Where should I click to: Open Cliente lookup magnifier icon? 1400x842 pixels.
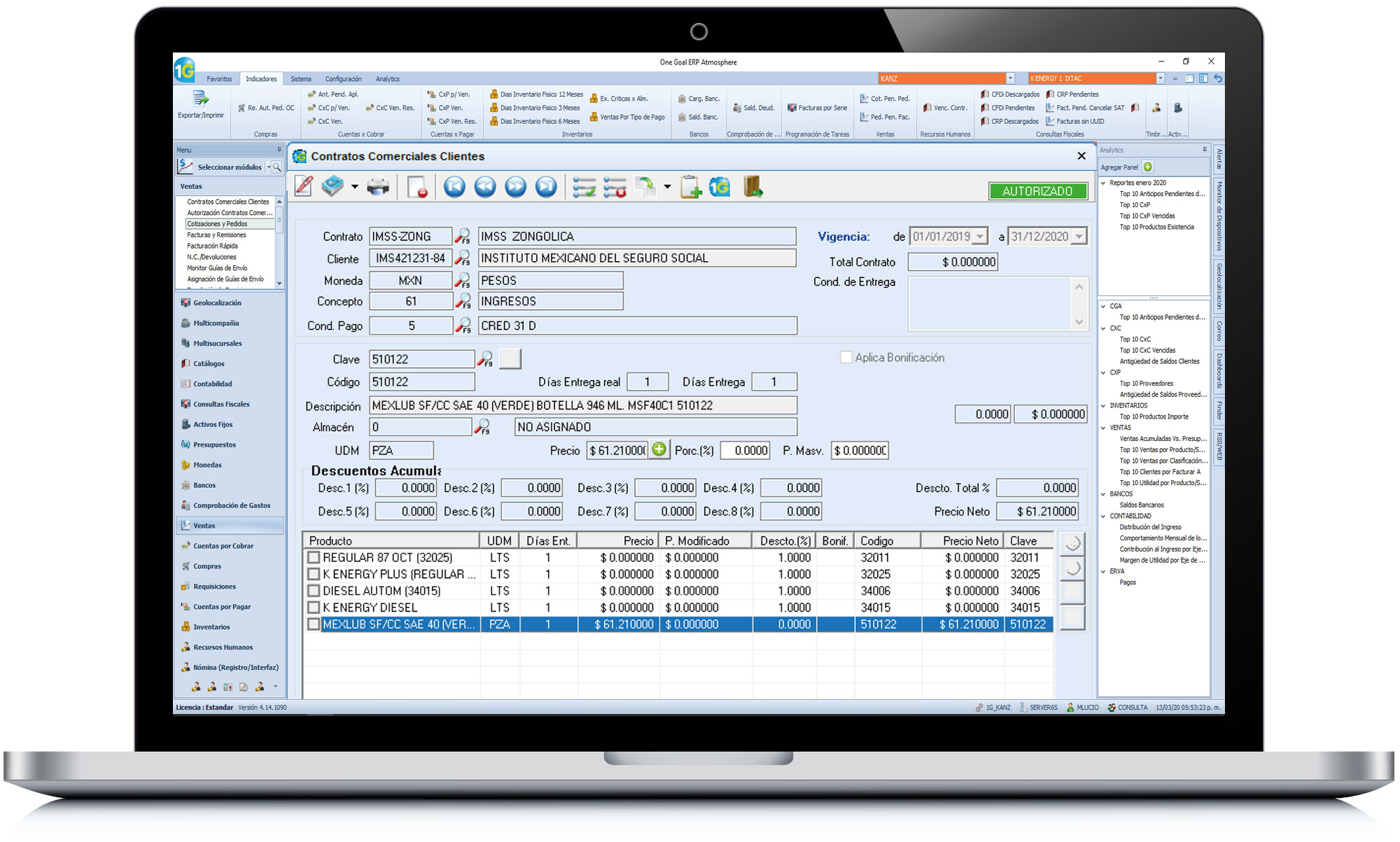click(x=463, y=259)
